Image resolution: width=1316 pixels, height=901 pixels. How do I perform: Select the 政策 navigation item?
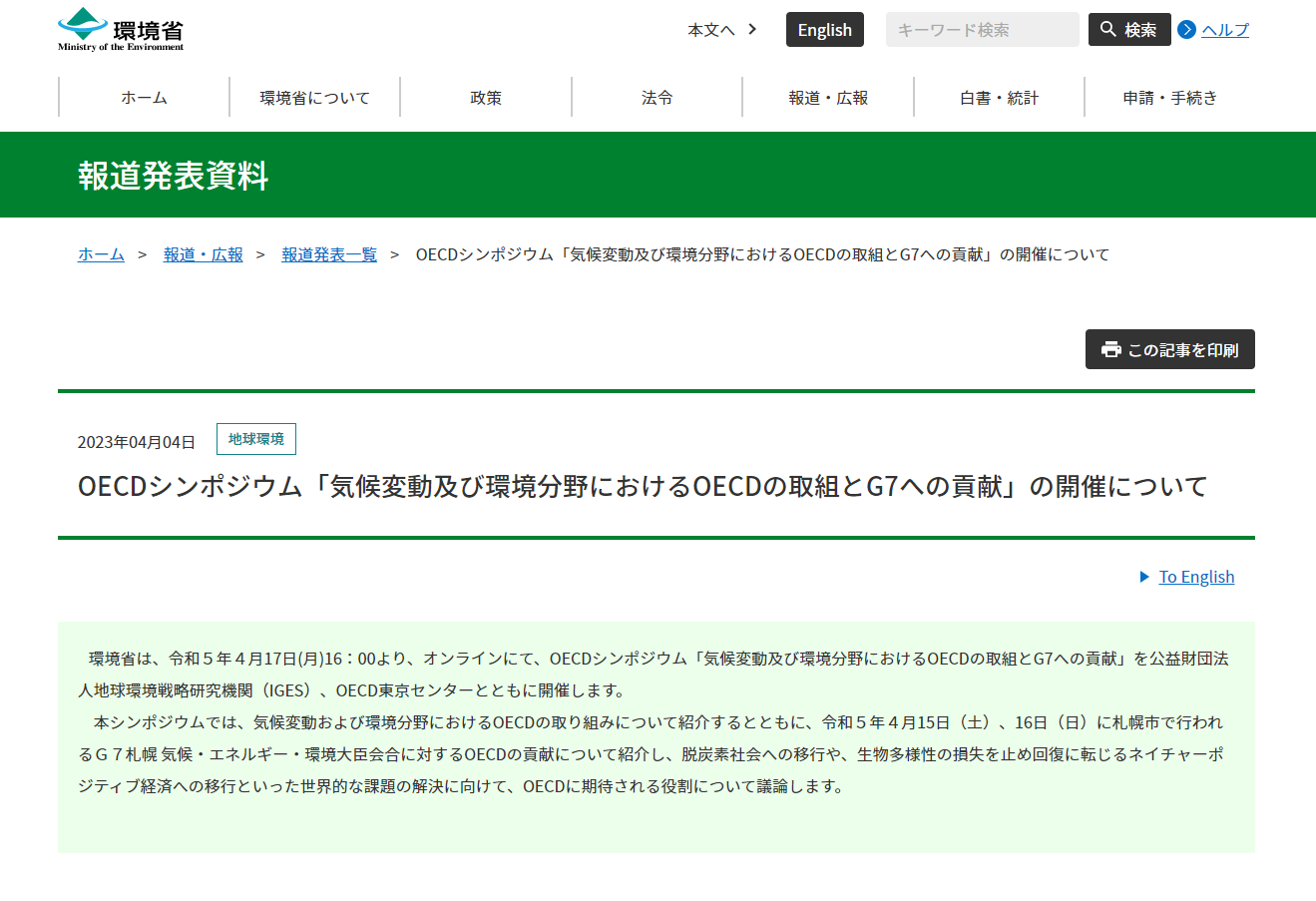[x=486, y=98]
